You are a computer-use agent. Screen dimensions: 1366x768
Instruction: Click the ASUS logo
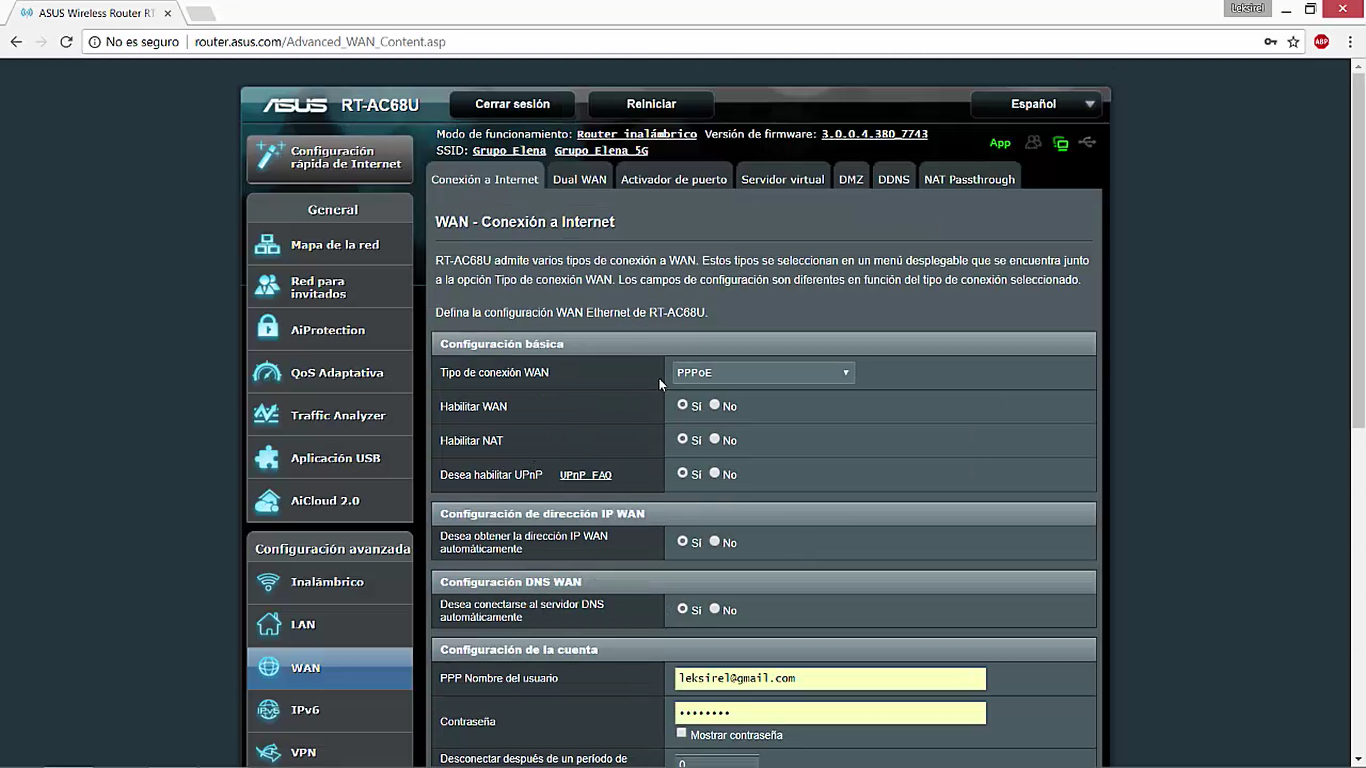pos(295,105)
